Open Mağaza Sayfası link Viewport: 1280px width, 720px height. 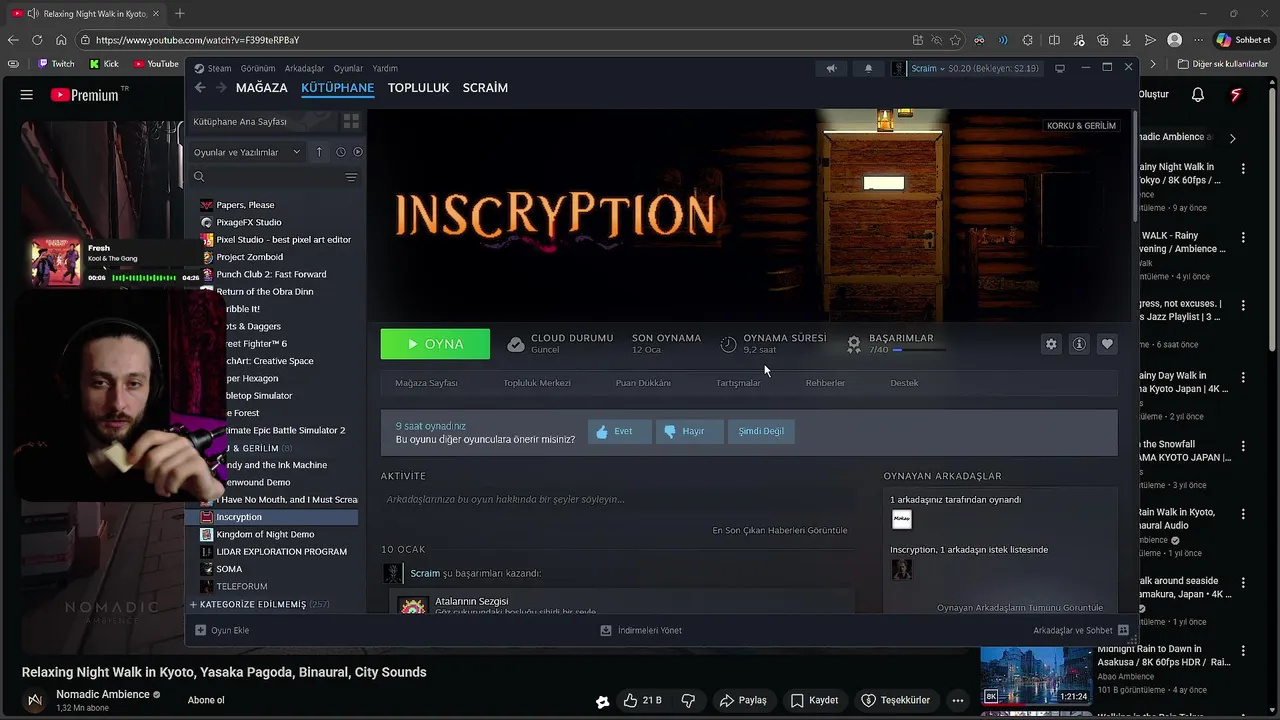[426, 383]
